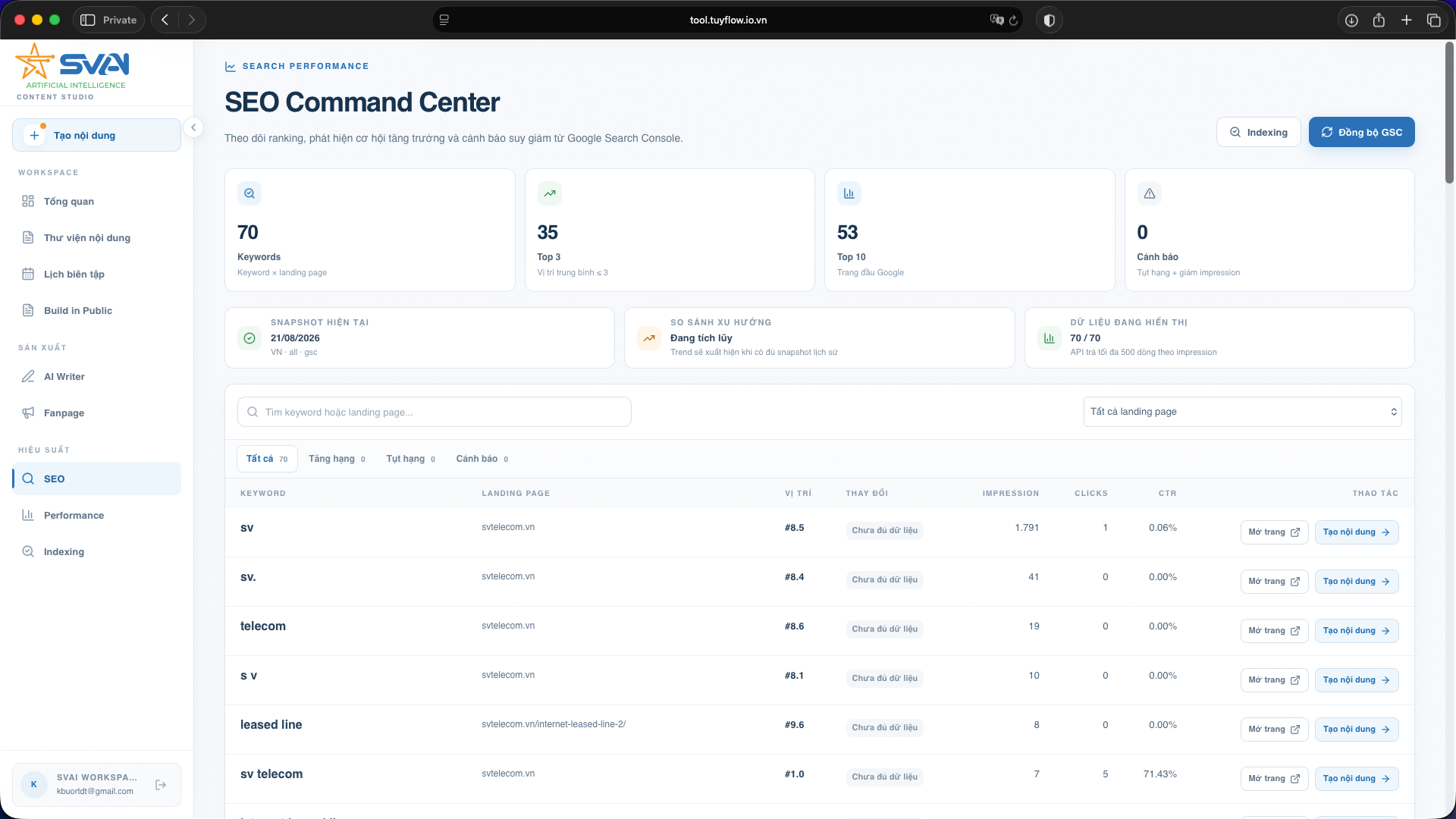Create content for leased line keyword
Screen dimensions: 1456x819
pyautogui.click(x=1357, y=730)
